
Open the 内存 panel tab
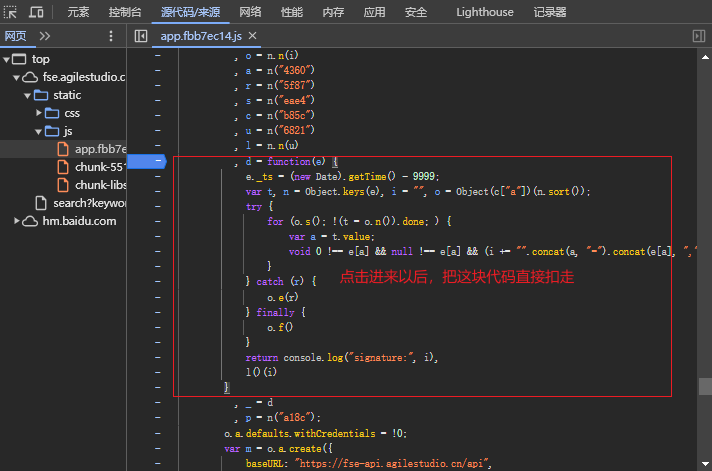[x=333, y=12]
